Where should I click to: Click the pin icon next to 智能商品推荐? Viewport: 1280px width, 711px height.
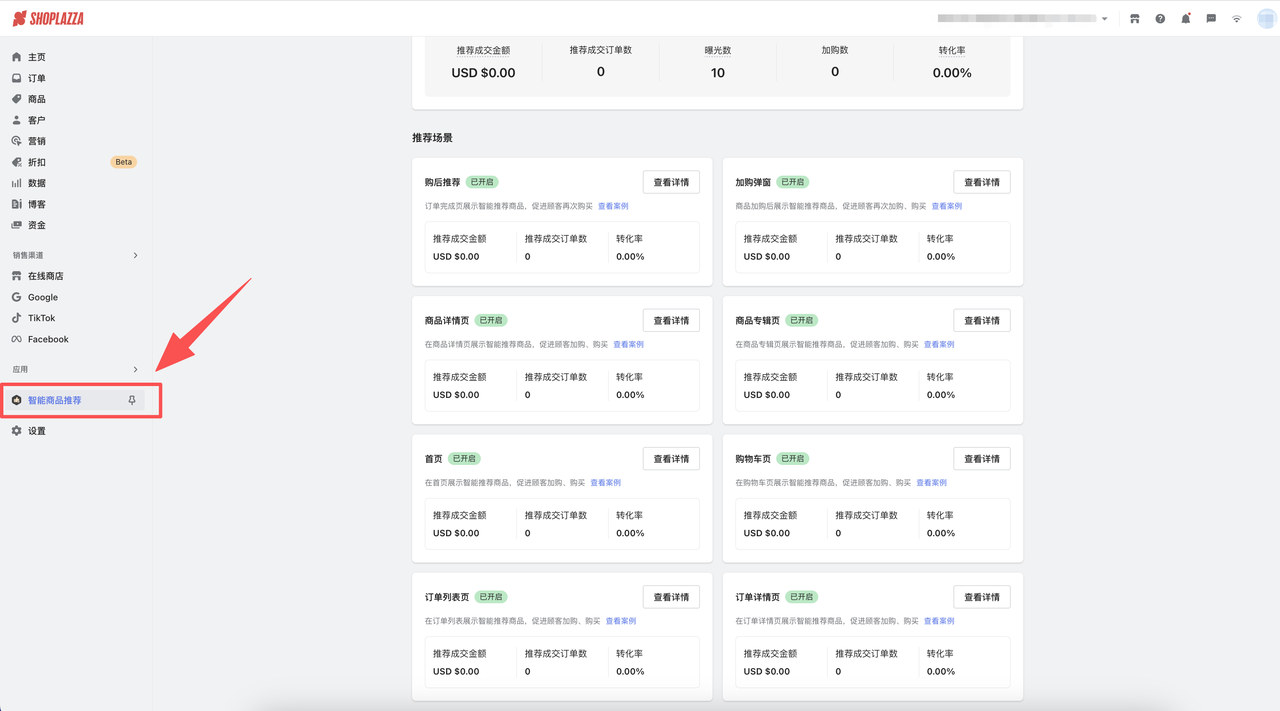click(131, 399)
